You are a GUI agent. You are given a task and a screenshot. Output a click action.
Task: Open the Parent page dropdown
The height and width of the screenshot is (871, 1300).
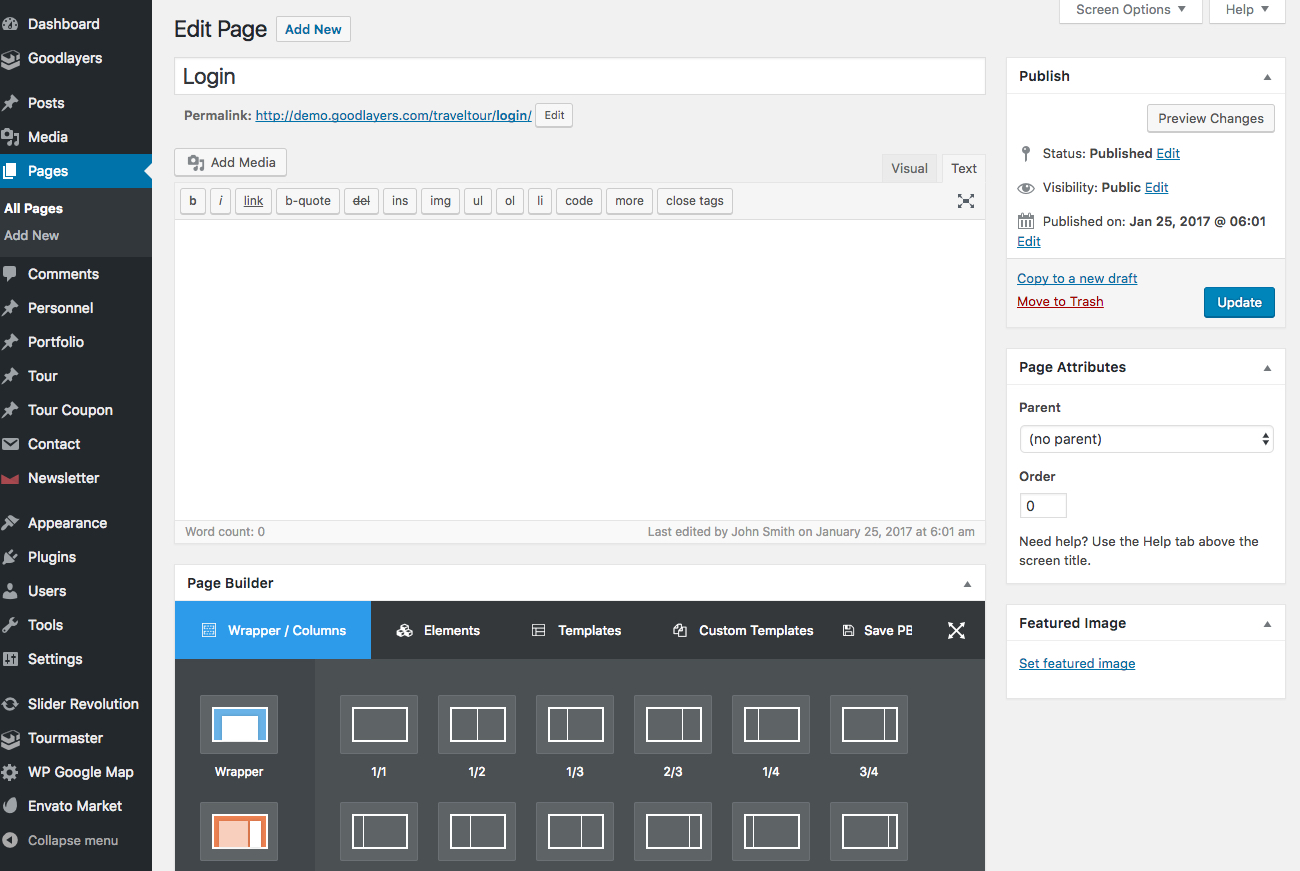(1145, 439)
